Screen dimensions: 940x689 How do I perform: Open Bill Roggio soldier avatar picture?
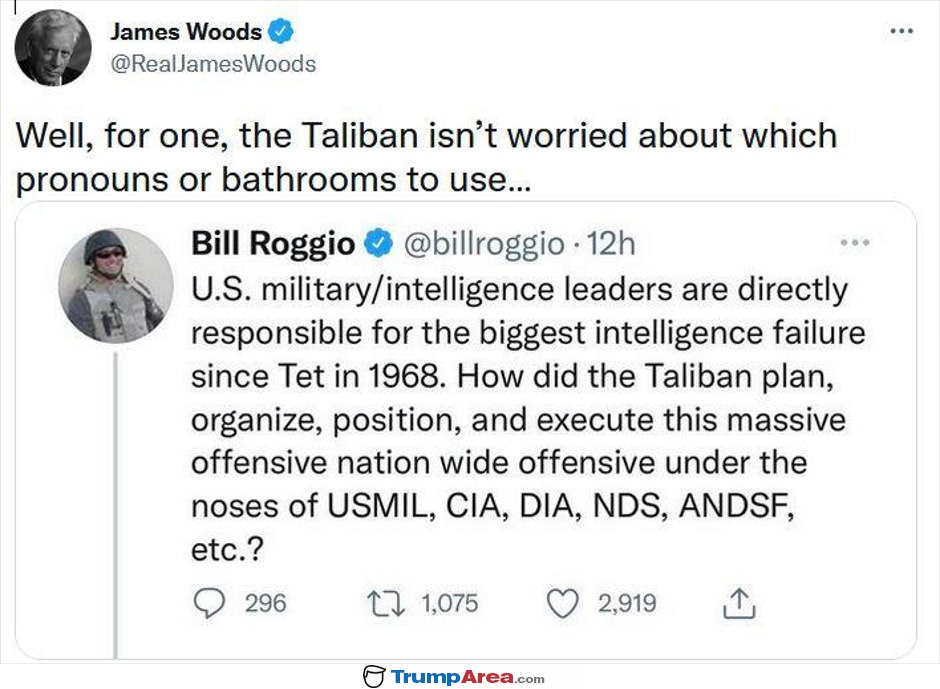(116, 285)
